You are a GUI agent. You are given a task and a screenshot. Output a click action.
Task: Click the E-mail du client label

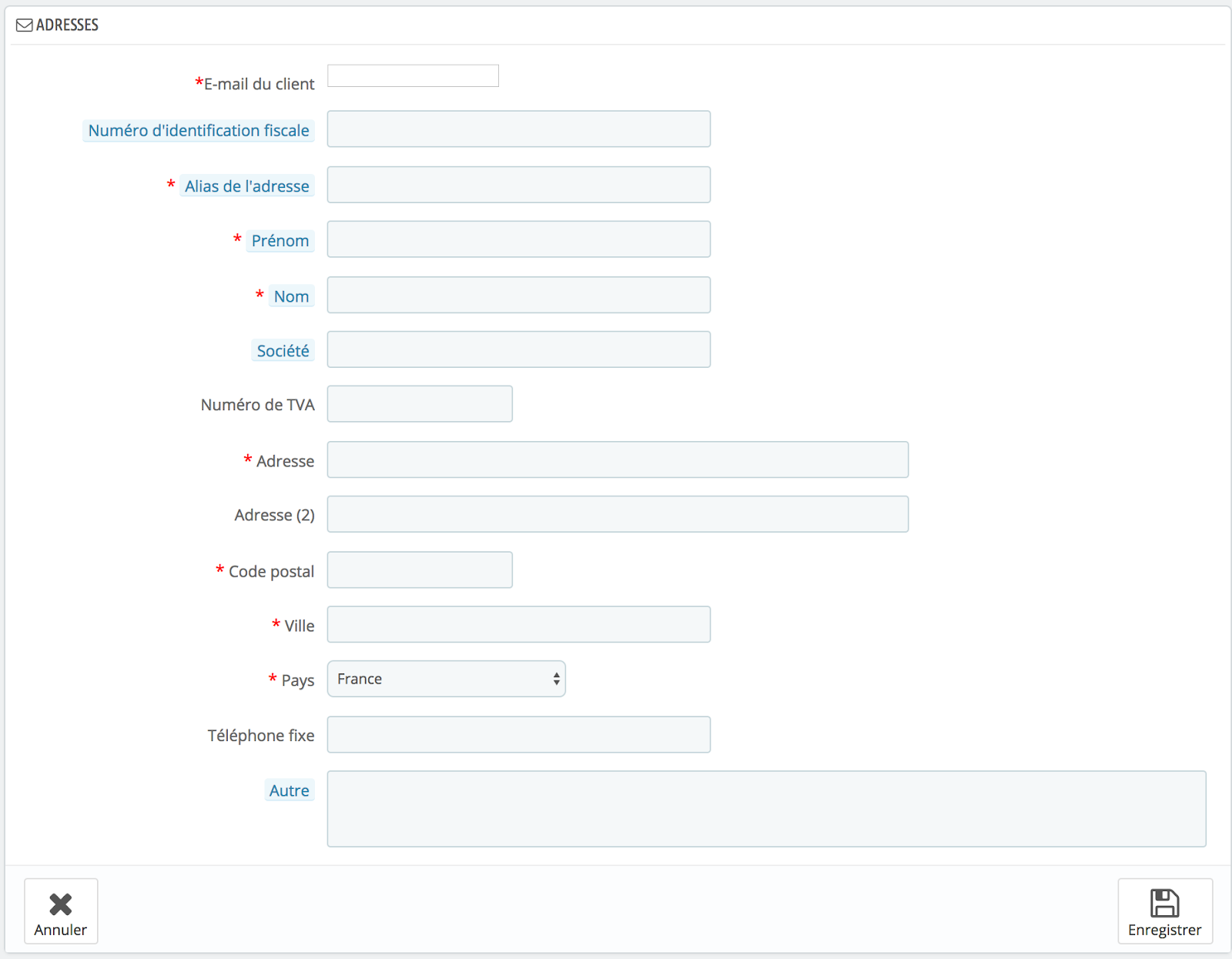tap(259, 84)
